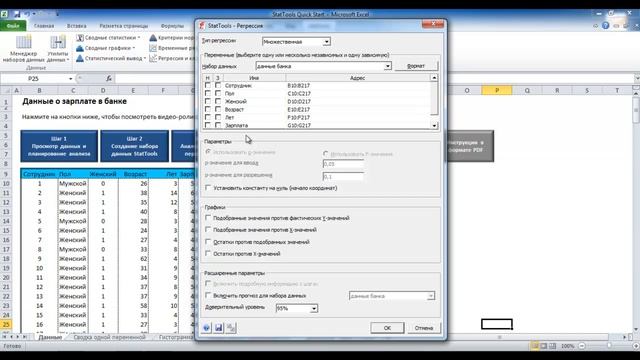Open the Вставка ribbon tab
This screenshot has width=640, height=360.
pos(76,26)
